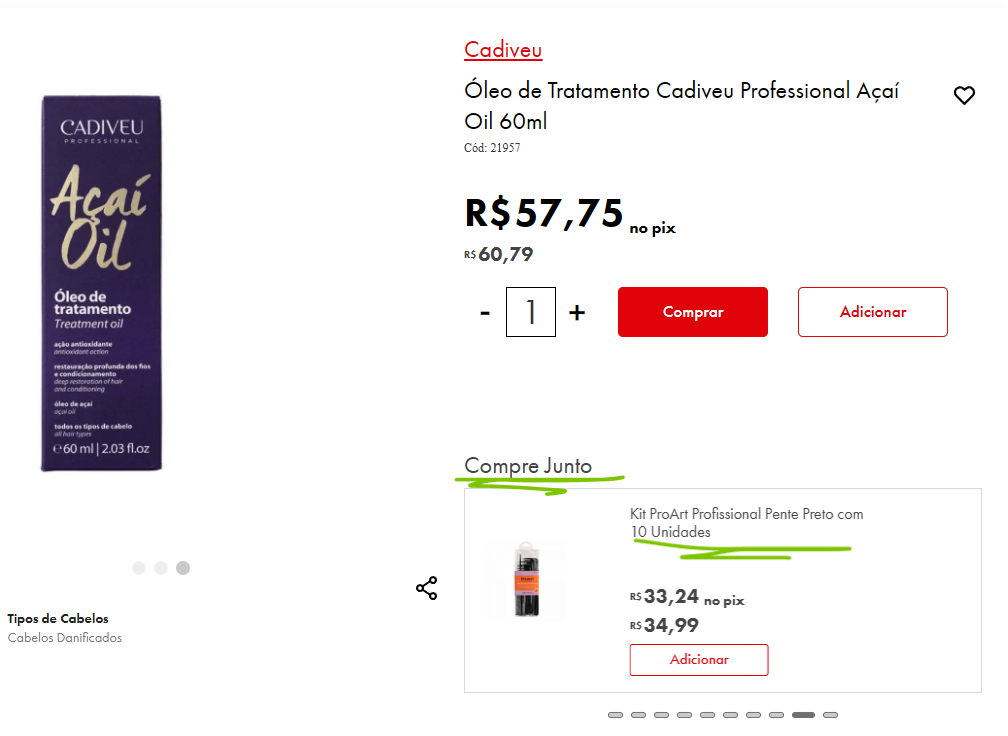The image size is (1008, 736).
Task: Increase quantity with plus button
Action: (x=577, y=312)
